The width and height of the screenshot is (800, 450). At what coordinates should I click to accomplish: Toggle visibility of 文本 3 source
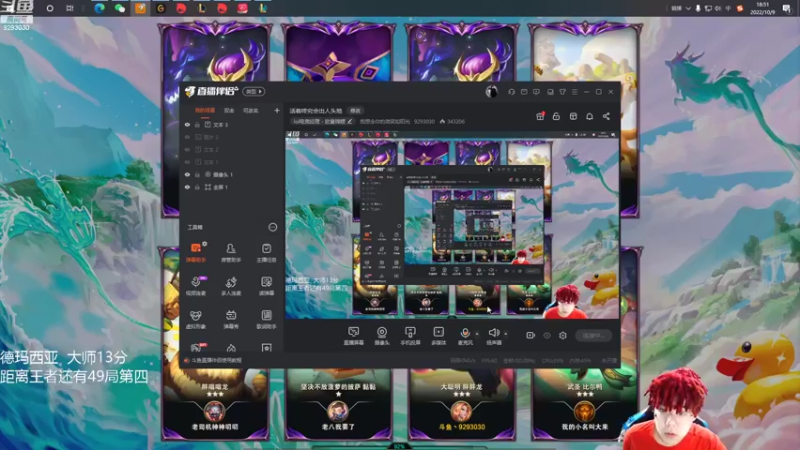(x=187, y=124)
